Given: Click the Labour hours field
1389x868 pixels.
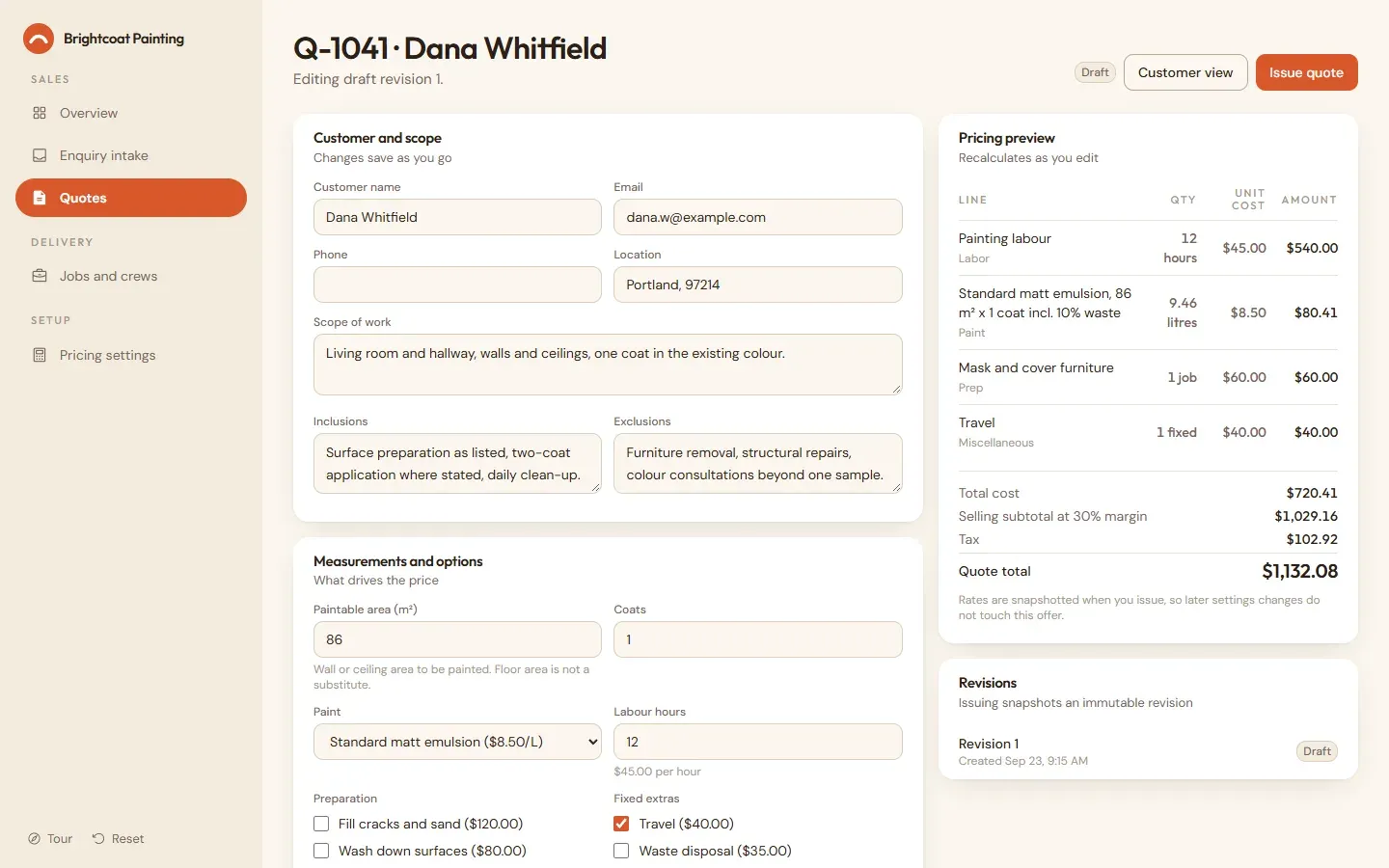Looking at the screenshot, I should 758,742.
